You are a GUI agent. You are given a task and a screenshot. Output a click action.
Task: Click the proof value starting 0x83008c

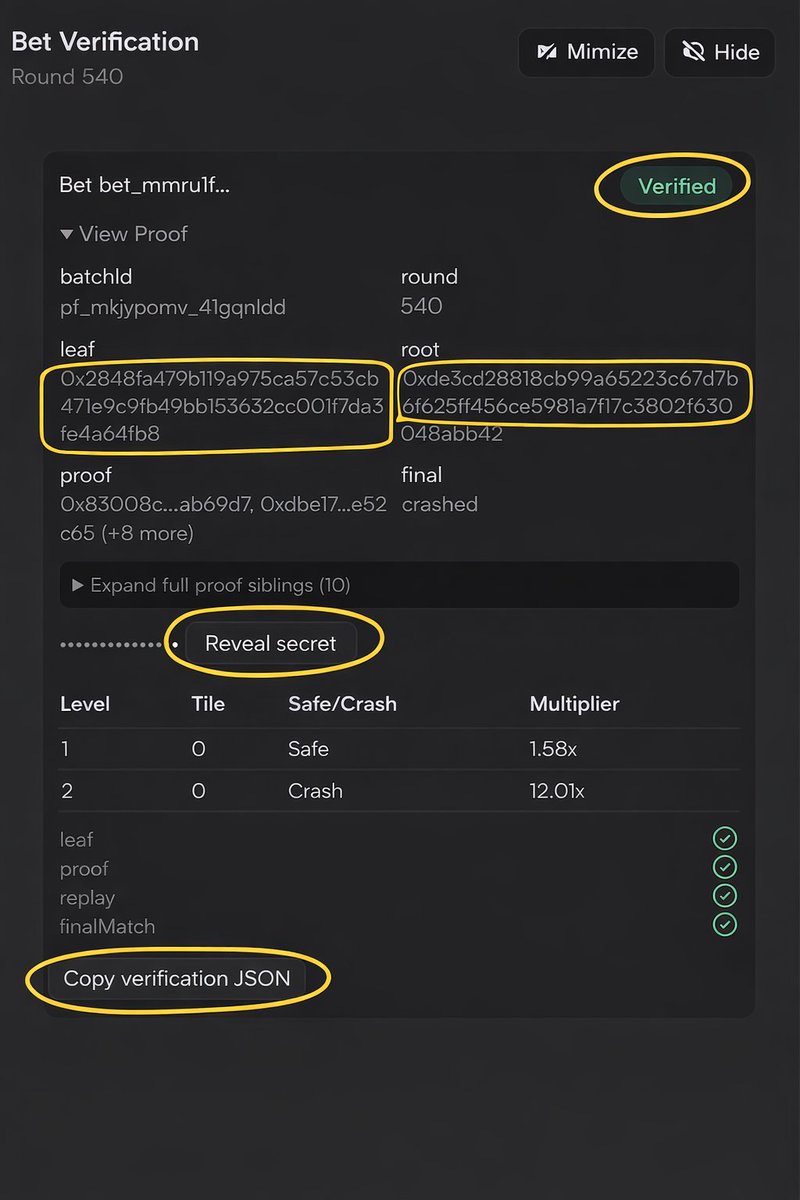coord(223,519)
